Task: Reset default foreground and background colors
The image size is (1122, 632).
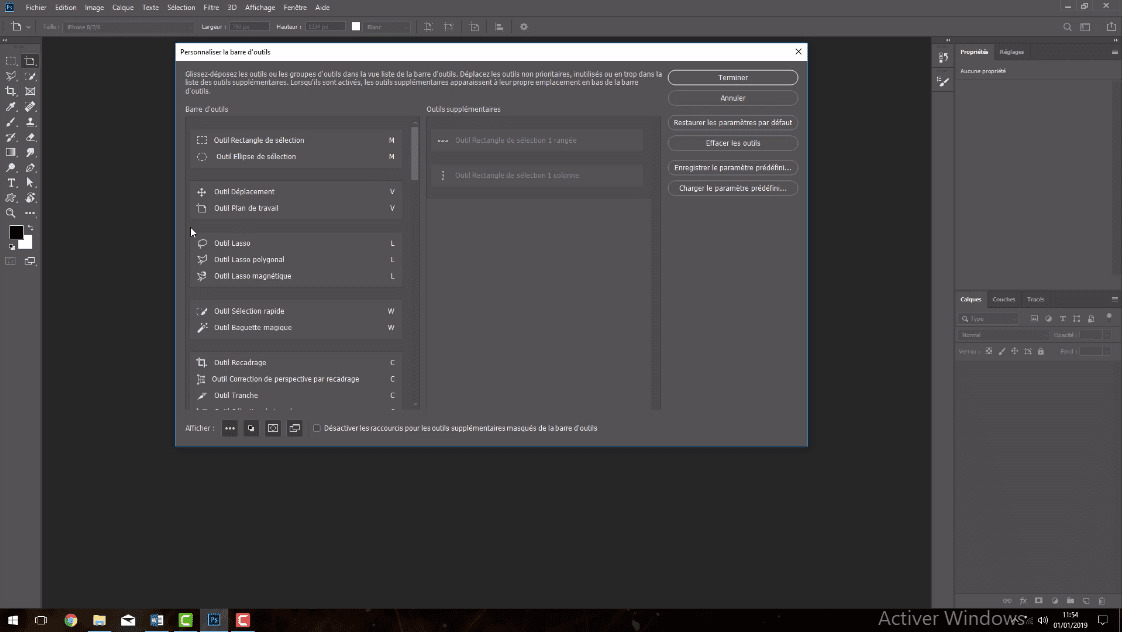Action: [11, 247]
